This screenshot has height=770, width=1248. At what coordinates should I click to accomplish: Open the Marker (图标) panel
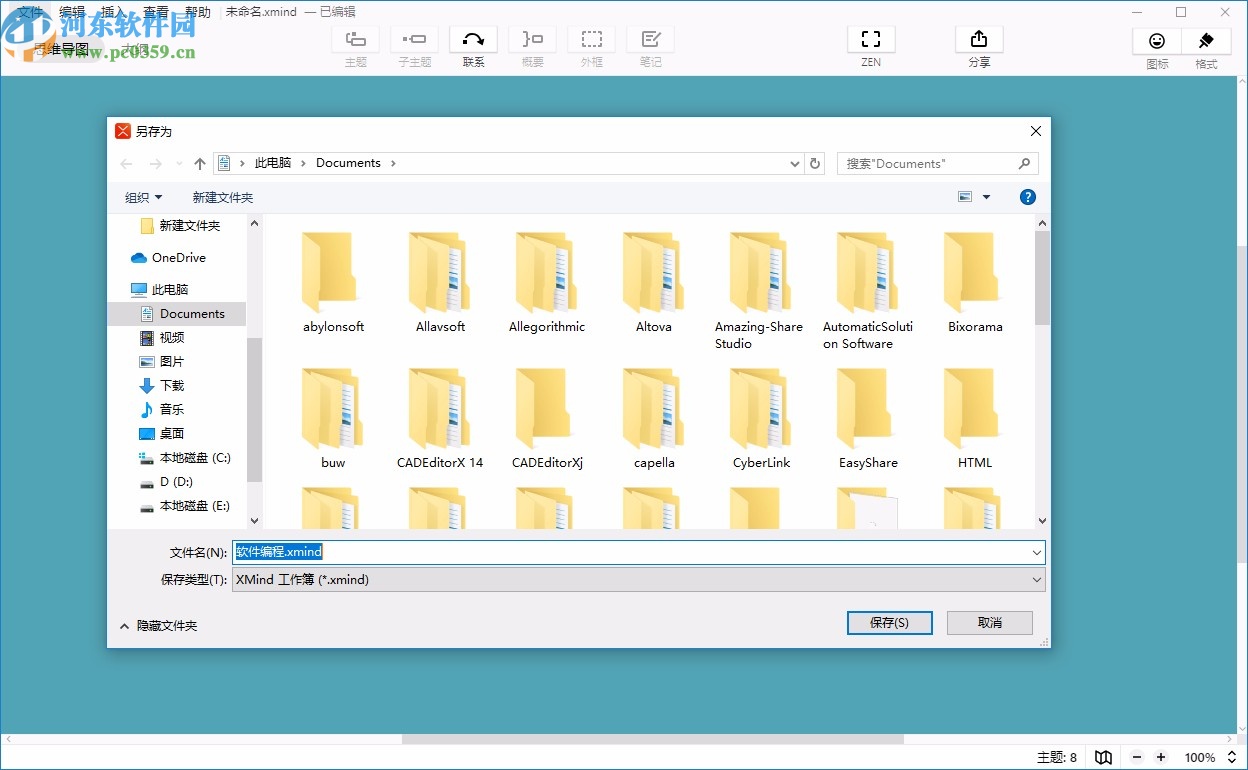click(1156, 45)
